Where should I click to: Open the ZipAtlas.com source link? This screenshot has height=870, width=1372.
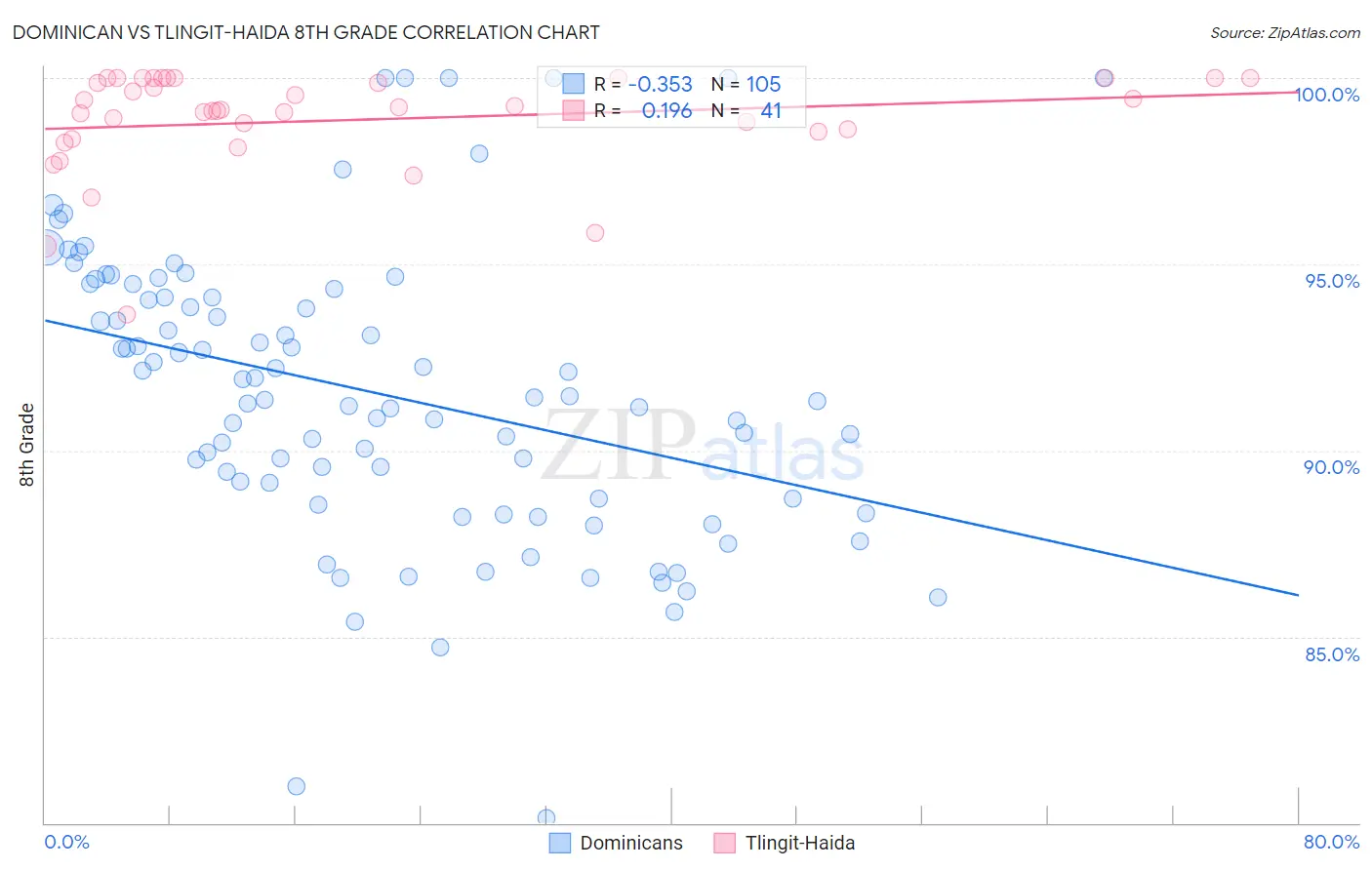coord(1284,32)
